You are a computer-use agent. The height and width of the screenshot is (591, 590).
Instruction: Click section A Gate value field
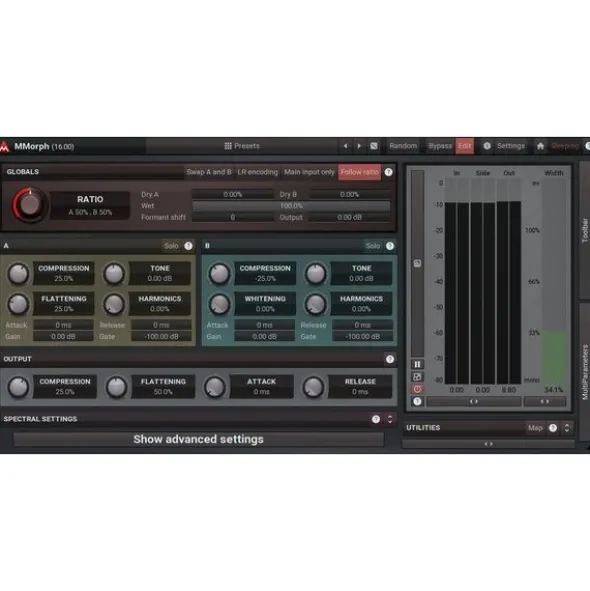(161, 336)
